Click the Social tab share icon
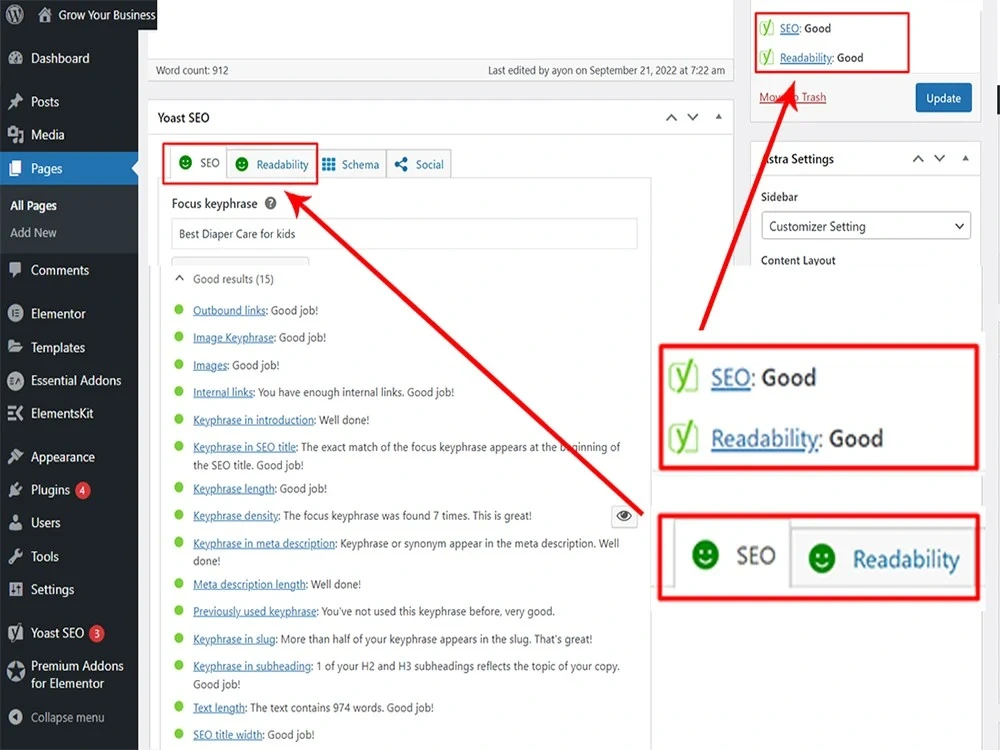Image resolution: width=1000 pixels, height=750 pixels. [401, 165]
